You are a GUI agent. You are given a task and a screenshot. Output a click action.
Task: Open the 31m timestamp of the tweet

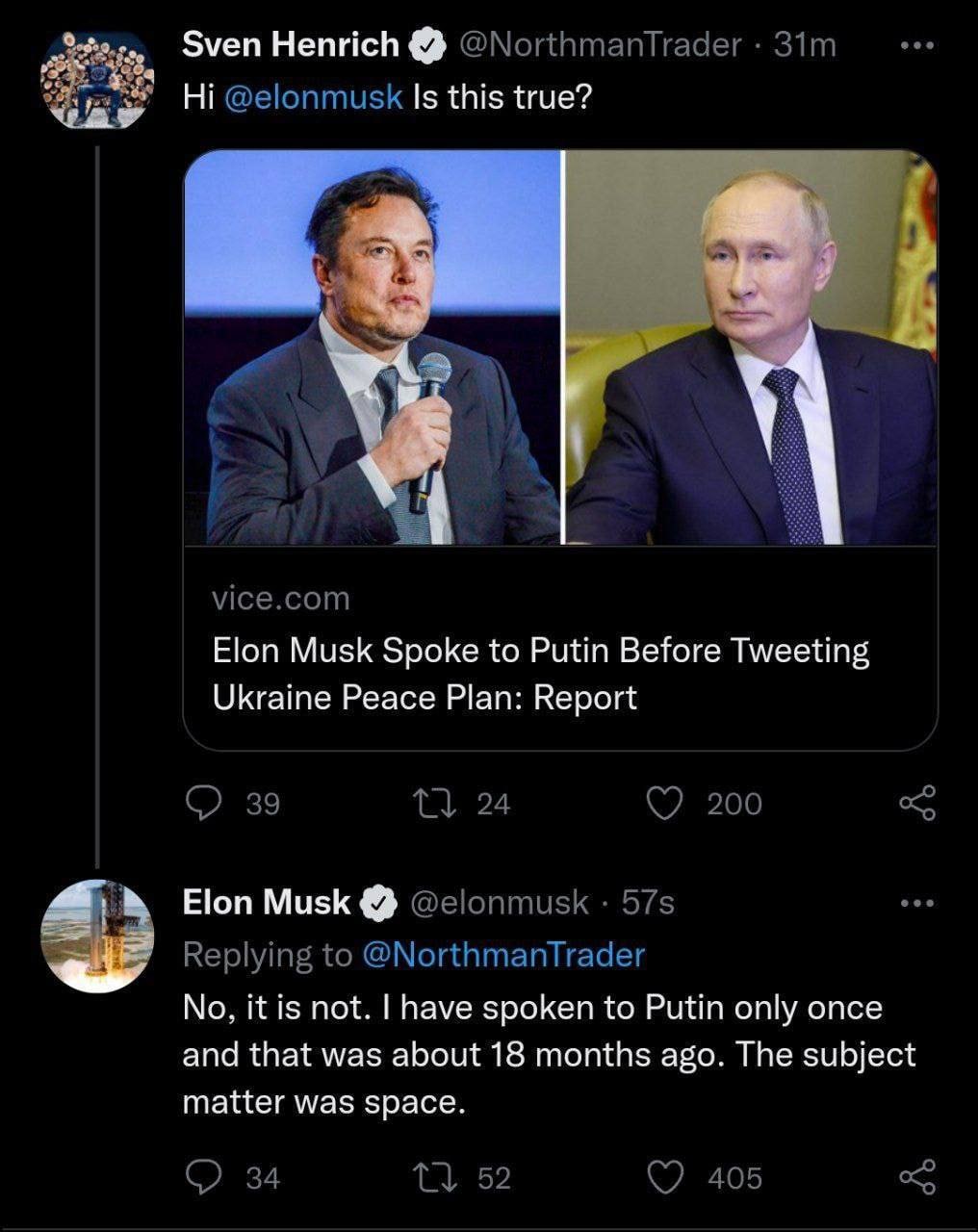(x=806, y=44)
